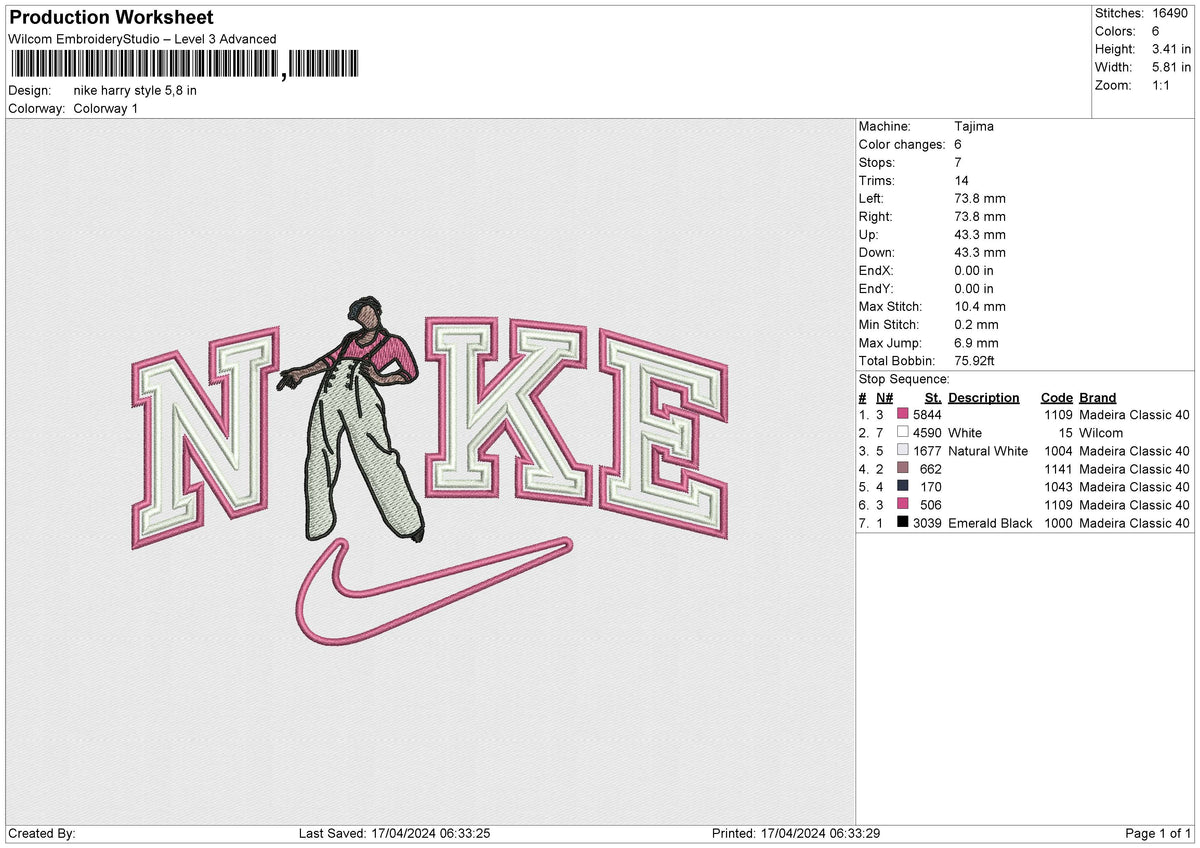Choose the brown 662 thread swatch

coord(903,469)
